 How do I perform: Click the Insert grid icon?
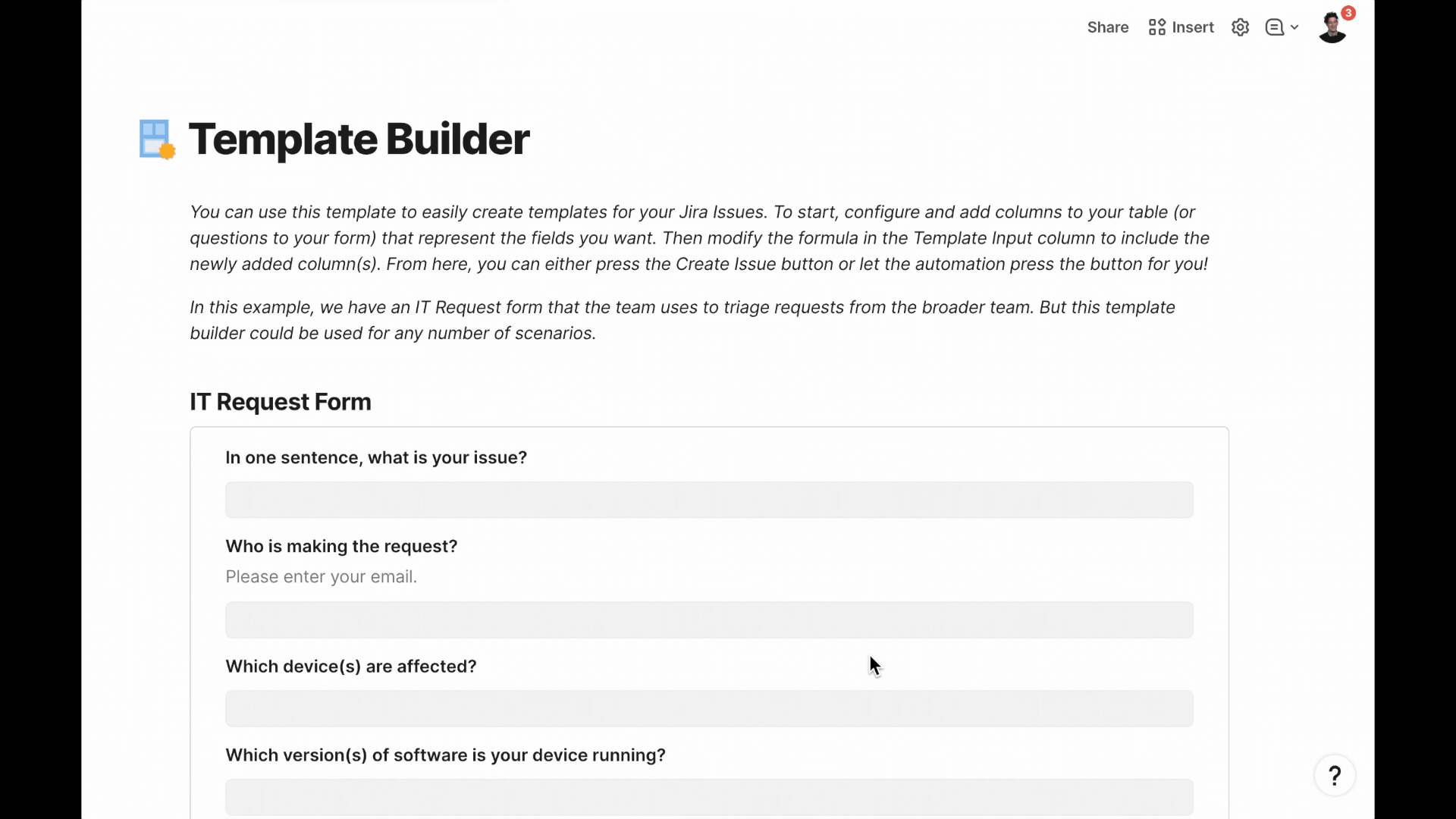click(1156, 27)
